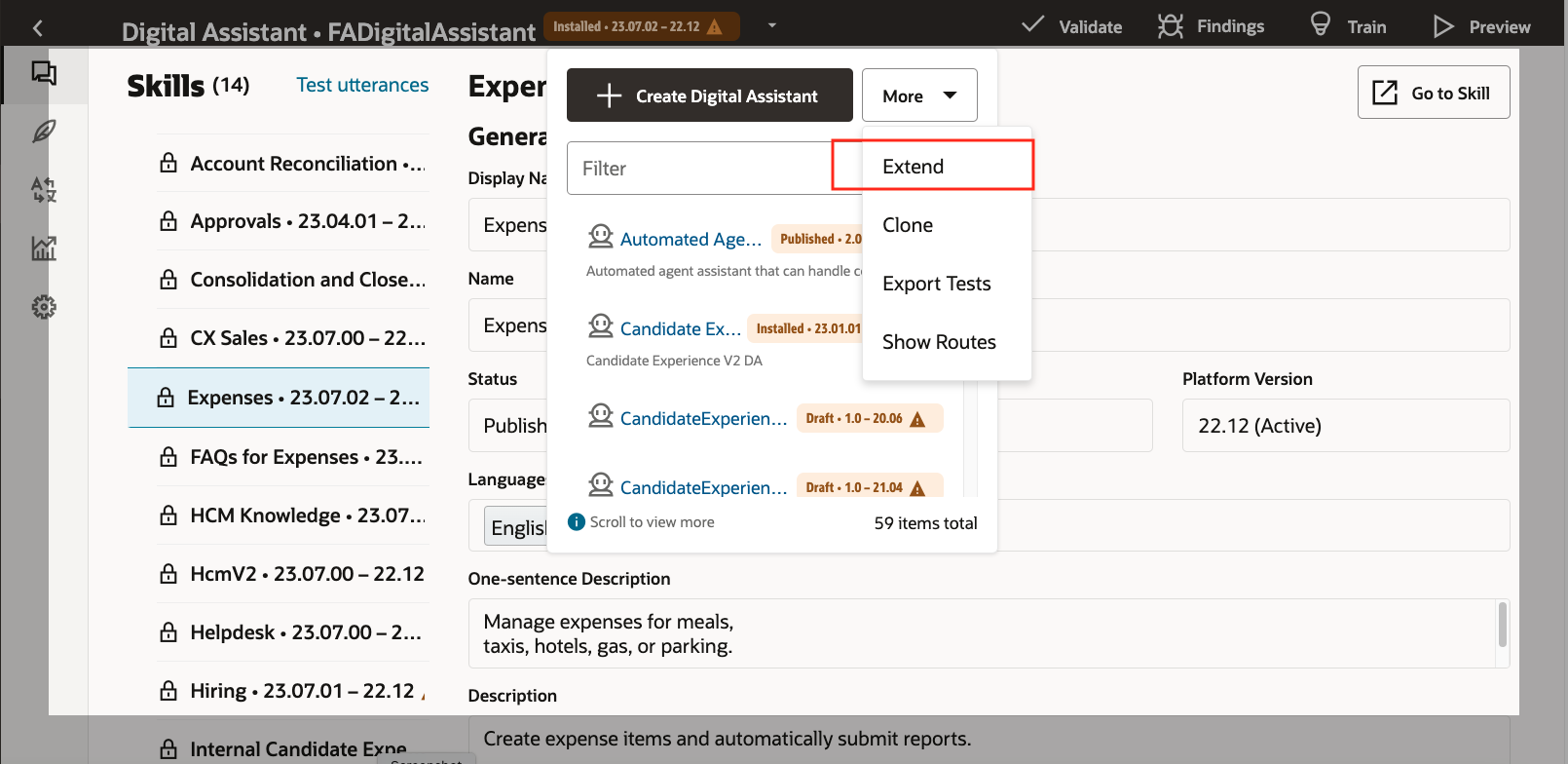Open the Skills chat icon in sidebar

click(44, 73)
